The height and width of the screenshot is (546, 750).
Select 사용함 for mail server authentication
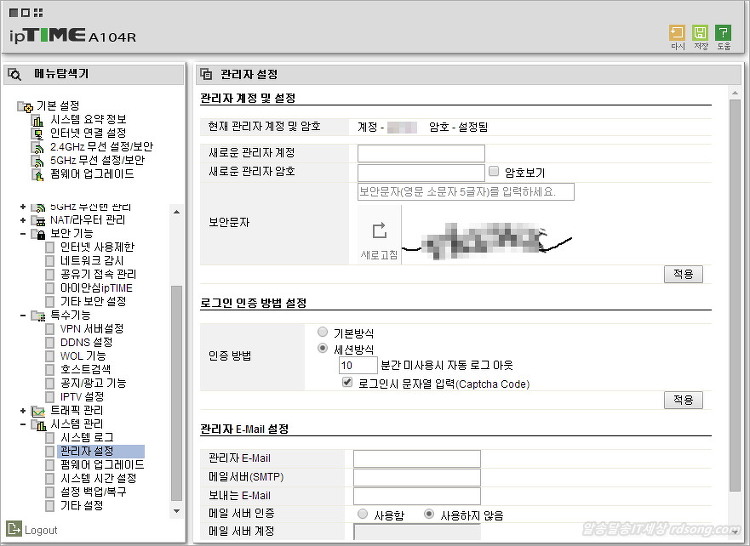click(363, 514)
